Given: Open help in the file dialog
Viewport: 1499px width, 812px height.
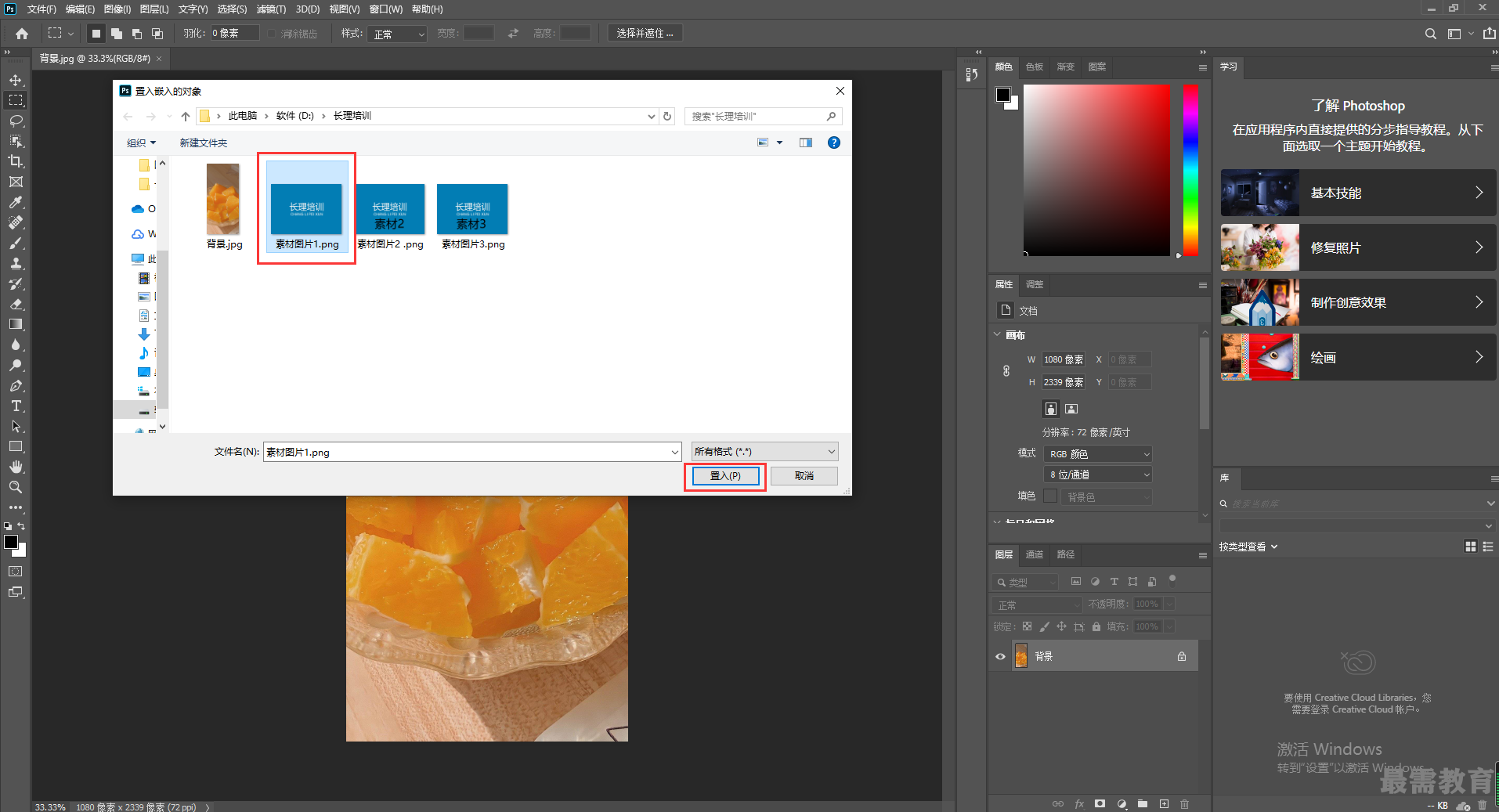Looking at the screenshot, I should point(834,143).
